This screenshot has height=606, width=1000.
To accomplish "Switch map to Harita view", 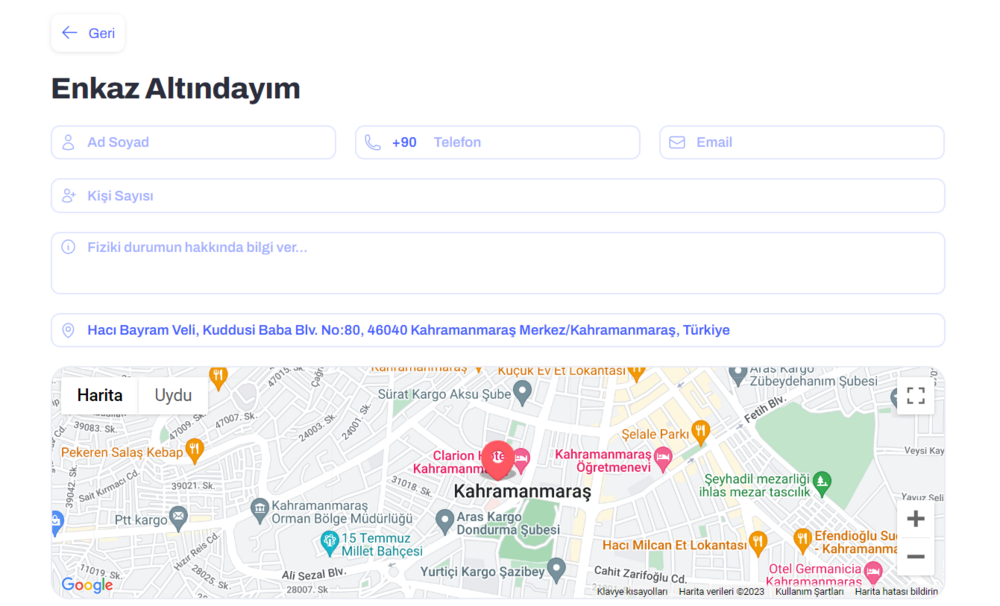I will (100, 395).
